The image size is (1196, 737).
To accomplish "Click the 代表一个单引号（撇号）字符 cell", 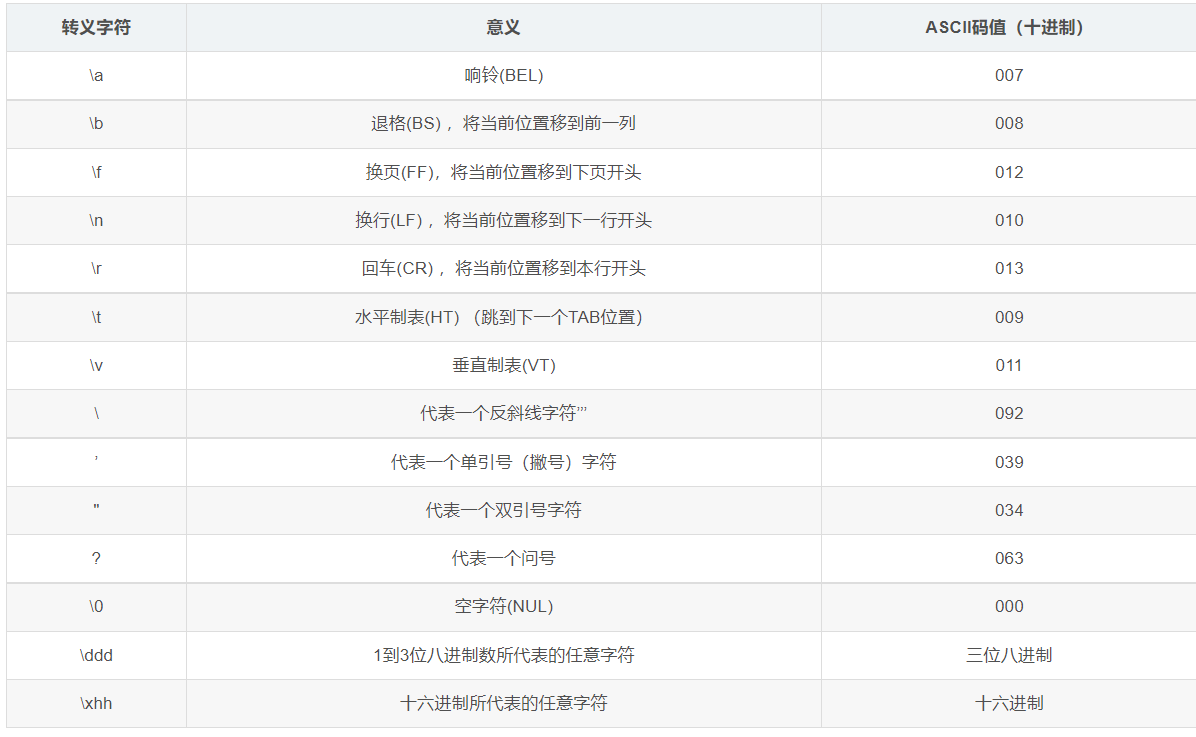I will [503, 462].
